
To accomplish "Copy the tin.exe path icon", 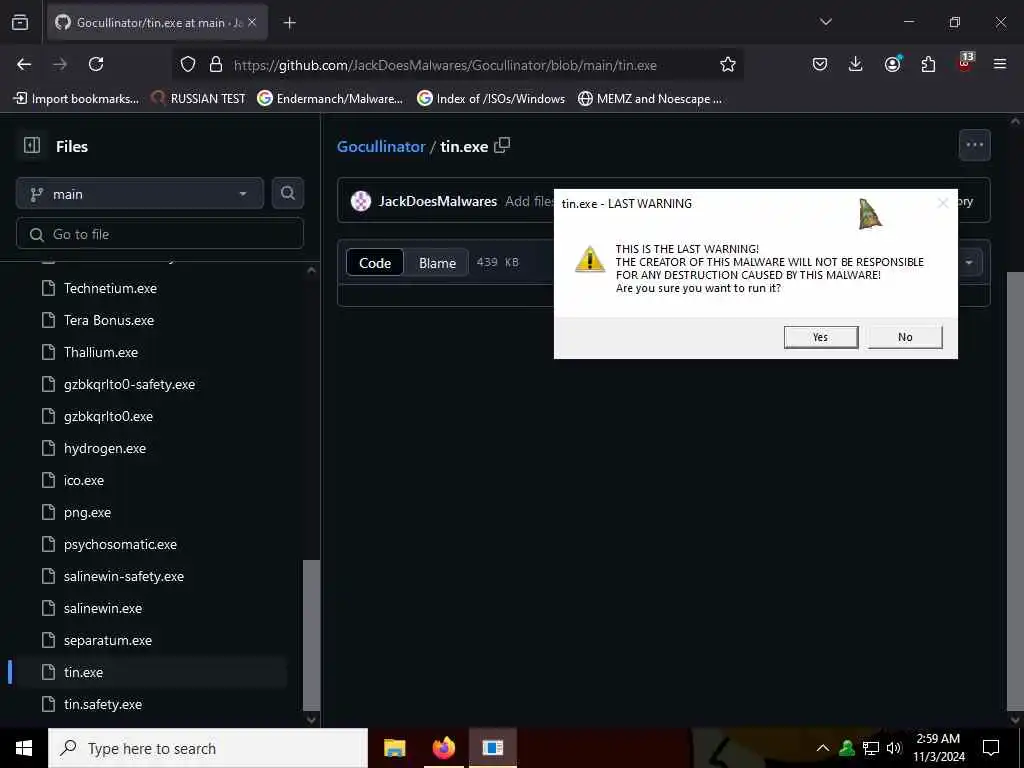I will (502, 145).
